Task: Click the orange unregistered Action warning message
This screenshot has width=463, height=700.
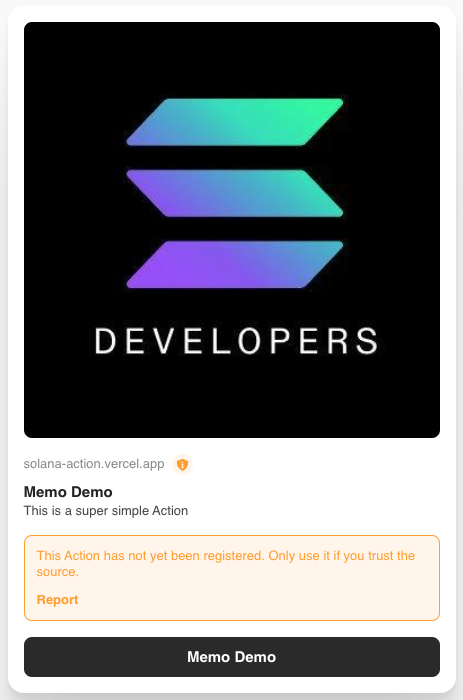Action: [x=226, y=563]
